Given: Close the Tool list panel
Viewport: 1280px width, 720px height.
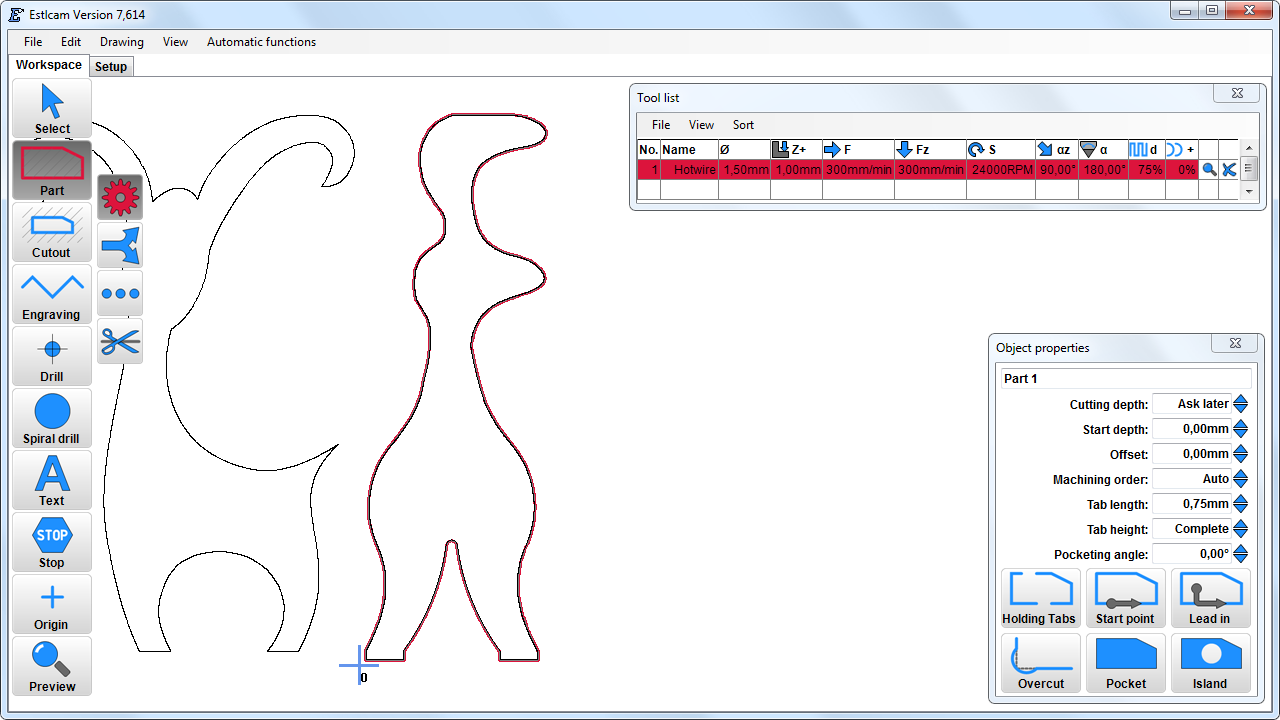Looking at the screenshot, I should click(x=1237, y=93).
